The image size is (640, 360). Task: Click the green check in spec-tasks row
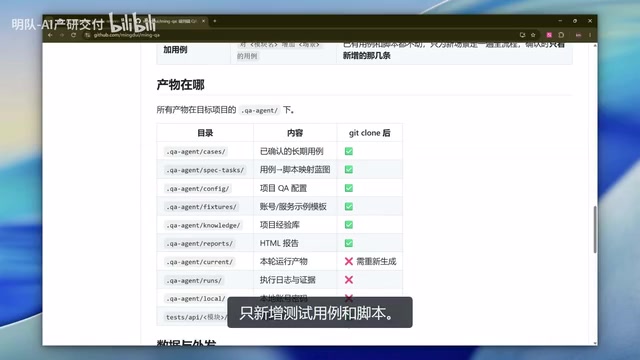click(x=349, y=169)
